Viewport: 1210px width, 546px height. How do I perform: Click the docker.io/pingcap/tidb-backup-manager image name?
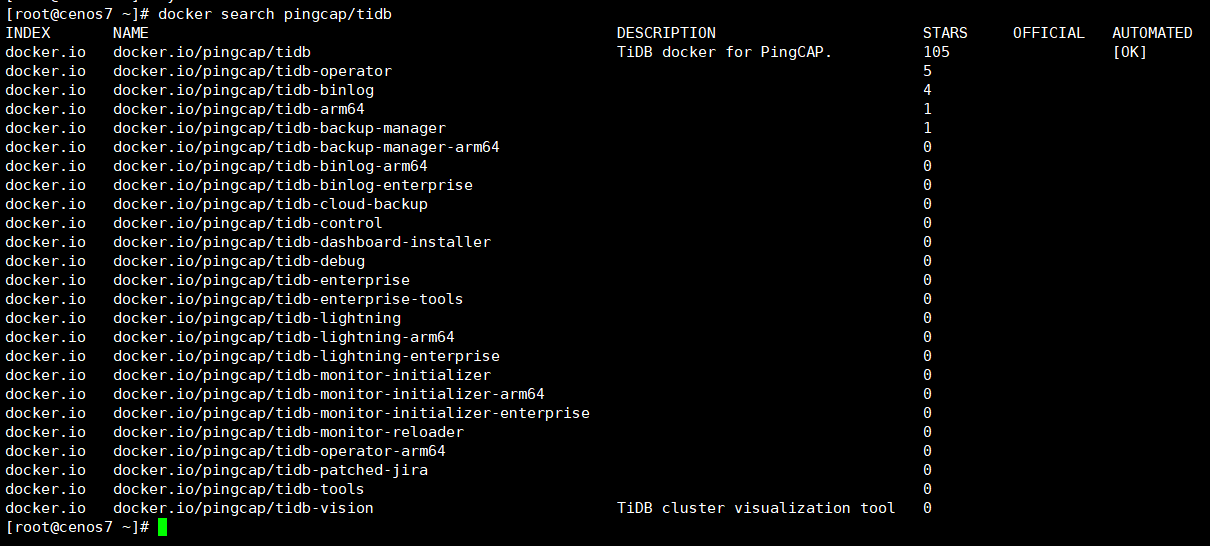coord(279,128)
